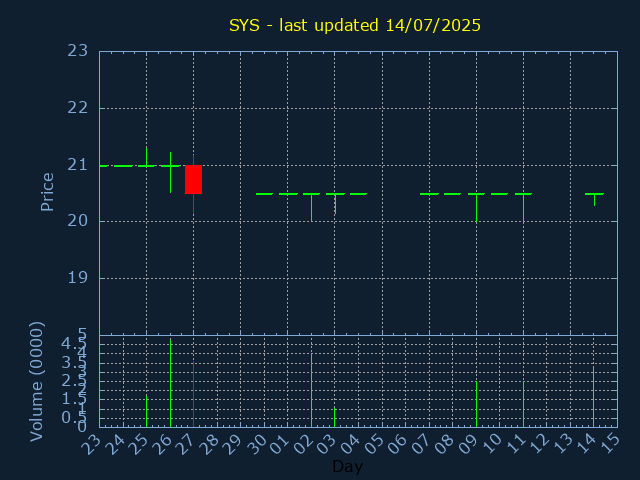Click the x-axis date label 23
Screen dimensions: 640x480
pyautogui.click(x=91, y=444)
